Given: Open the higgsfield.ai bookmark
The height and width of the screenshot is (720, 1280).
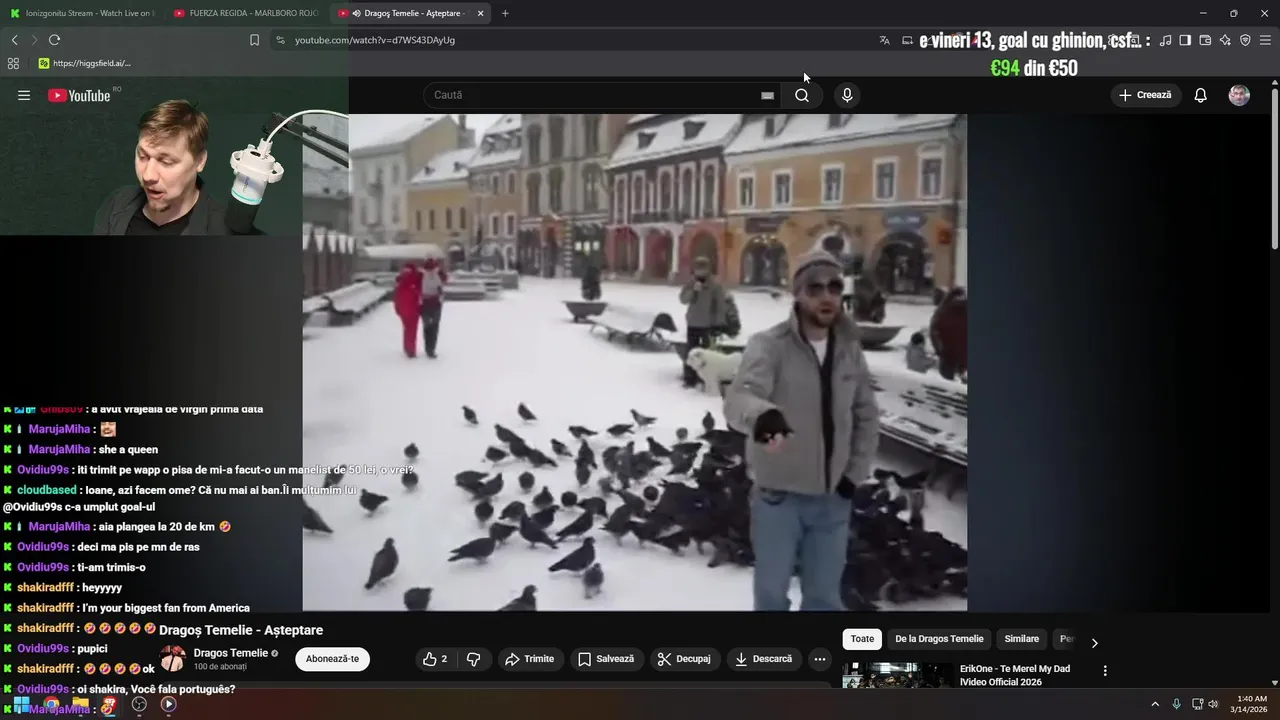Looking at the screenshot, I should point(85,63).
